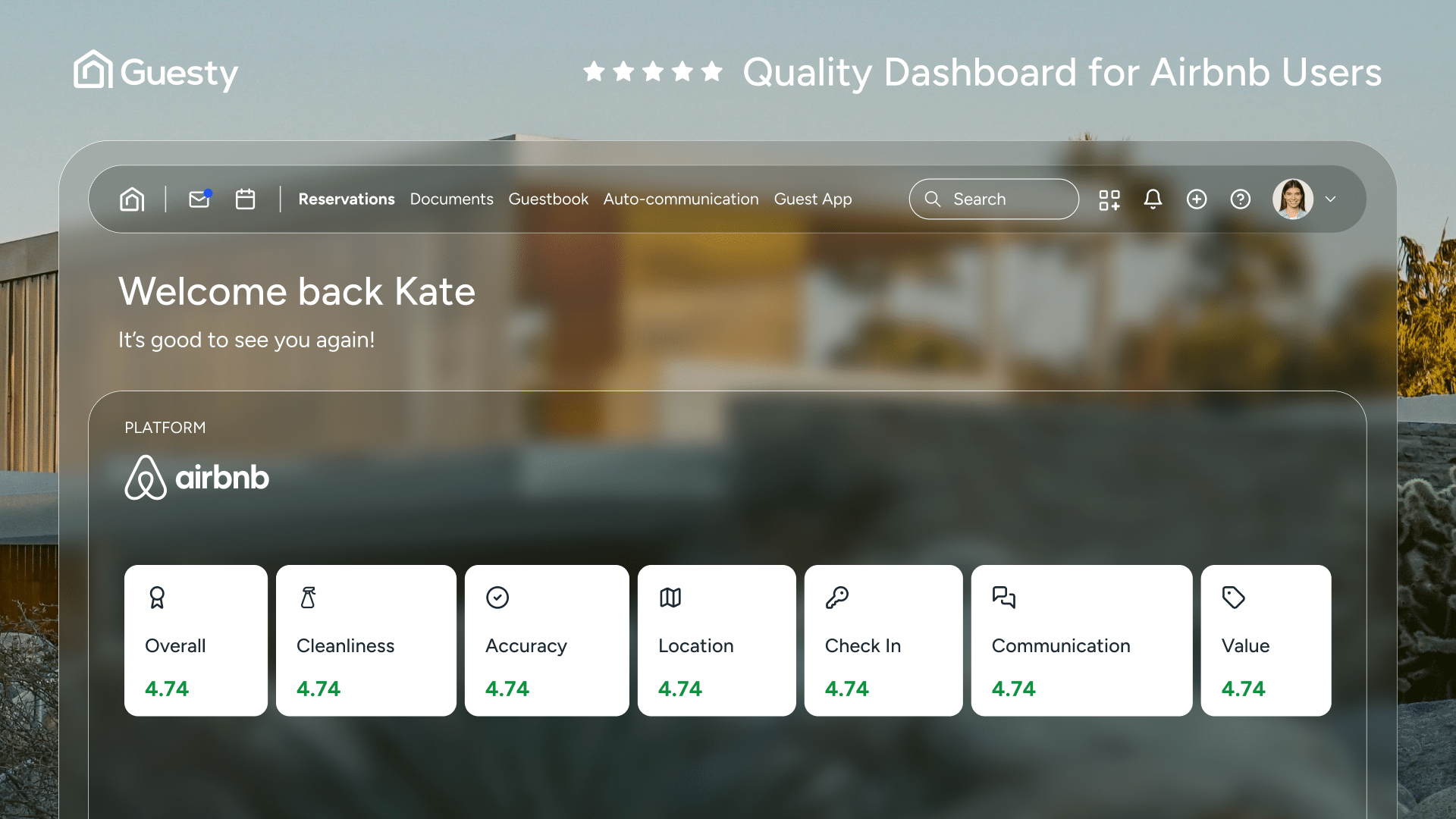Open the Cleanliness score card

coord(366,641)
